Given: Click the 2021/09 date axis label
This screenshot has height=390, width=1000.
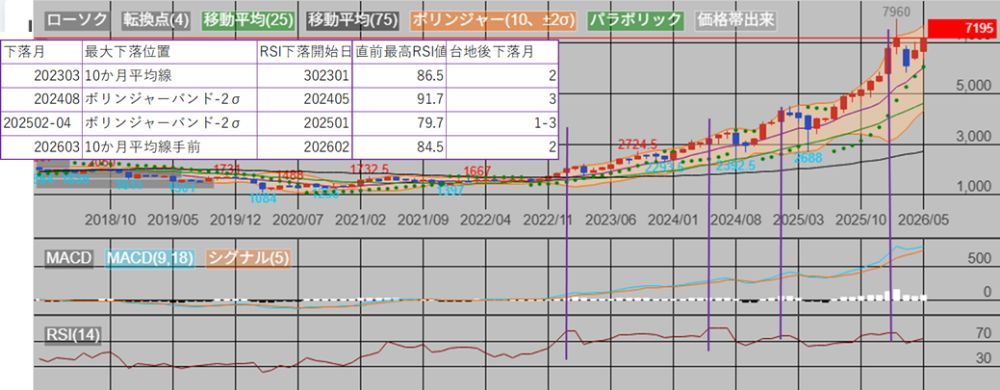Looking at the screenshot, I should 423,220.
